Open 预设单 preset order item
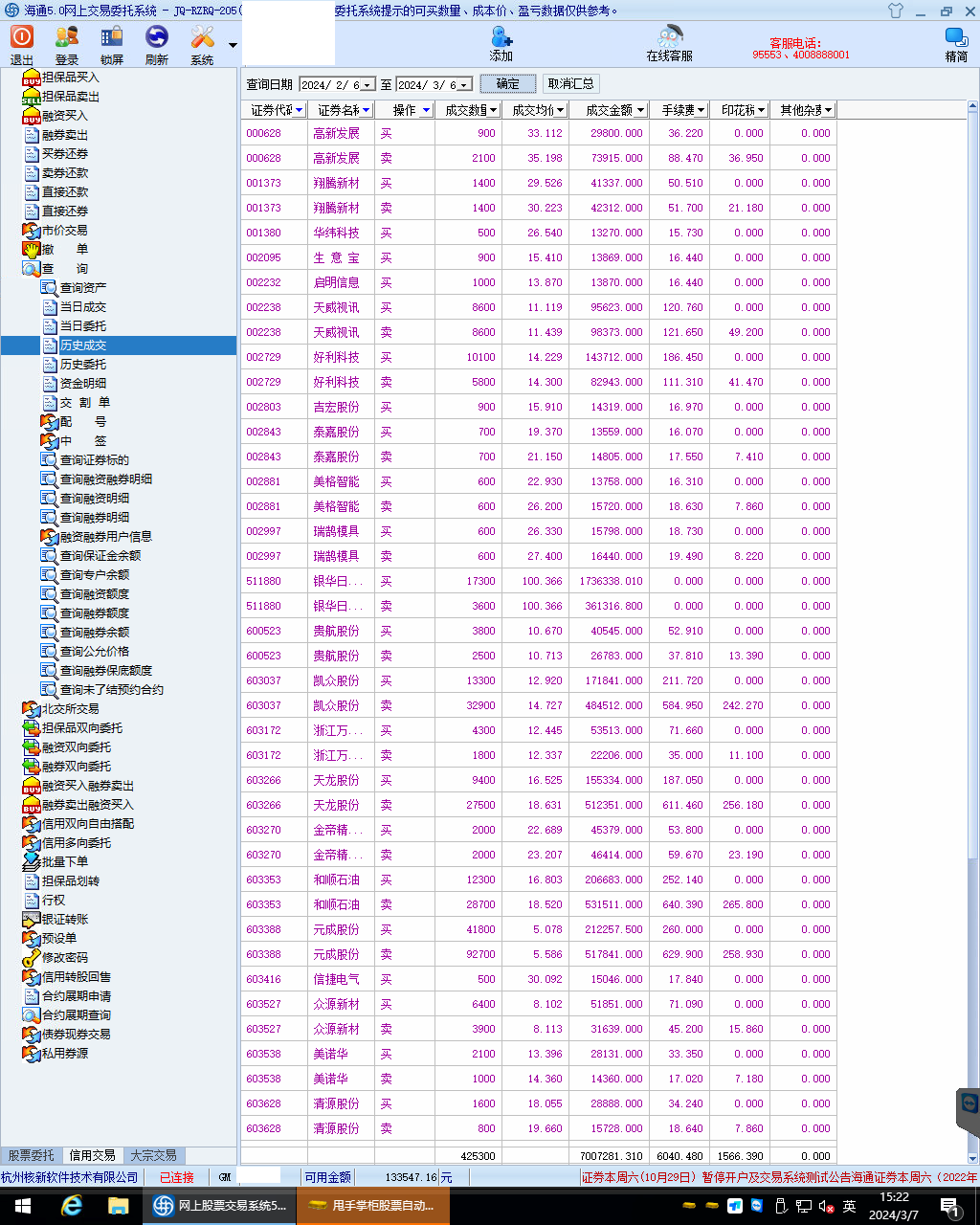 [x=58, y=938]
